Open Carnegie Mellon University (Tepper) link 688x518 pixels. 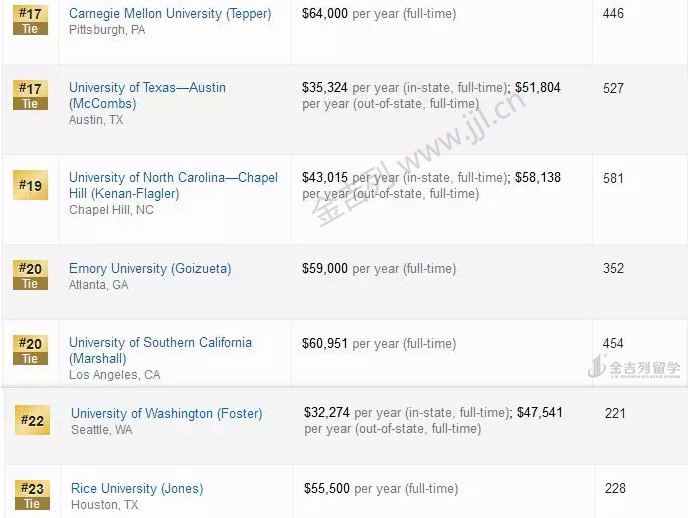coord(170,14)
